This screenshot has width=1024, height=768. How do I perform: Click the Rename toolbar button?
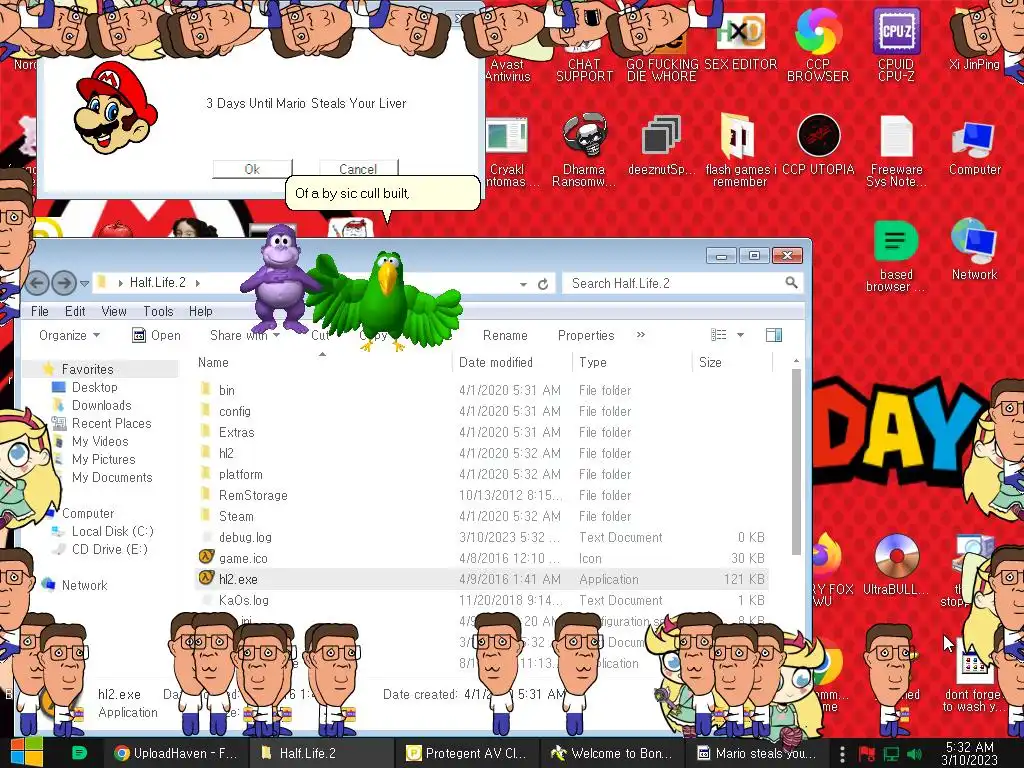(x=505, y=335)
